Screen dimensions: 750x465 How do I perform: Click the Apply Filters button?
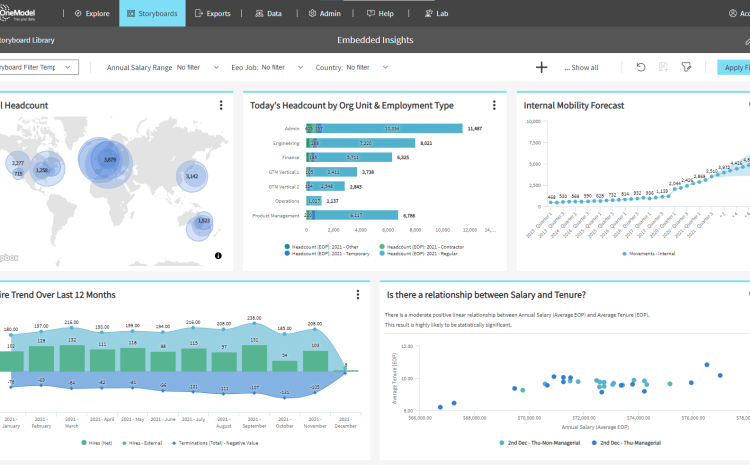734,67
